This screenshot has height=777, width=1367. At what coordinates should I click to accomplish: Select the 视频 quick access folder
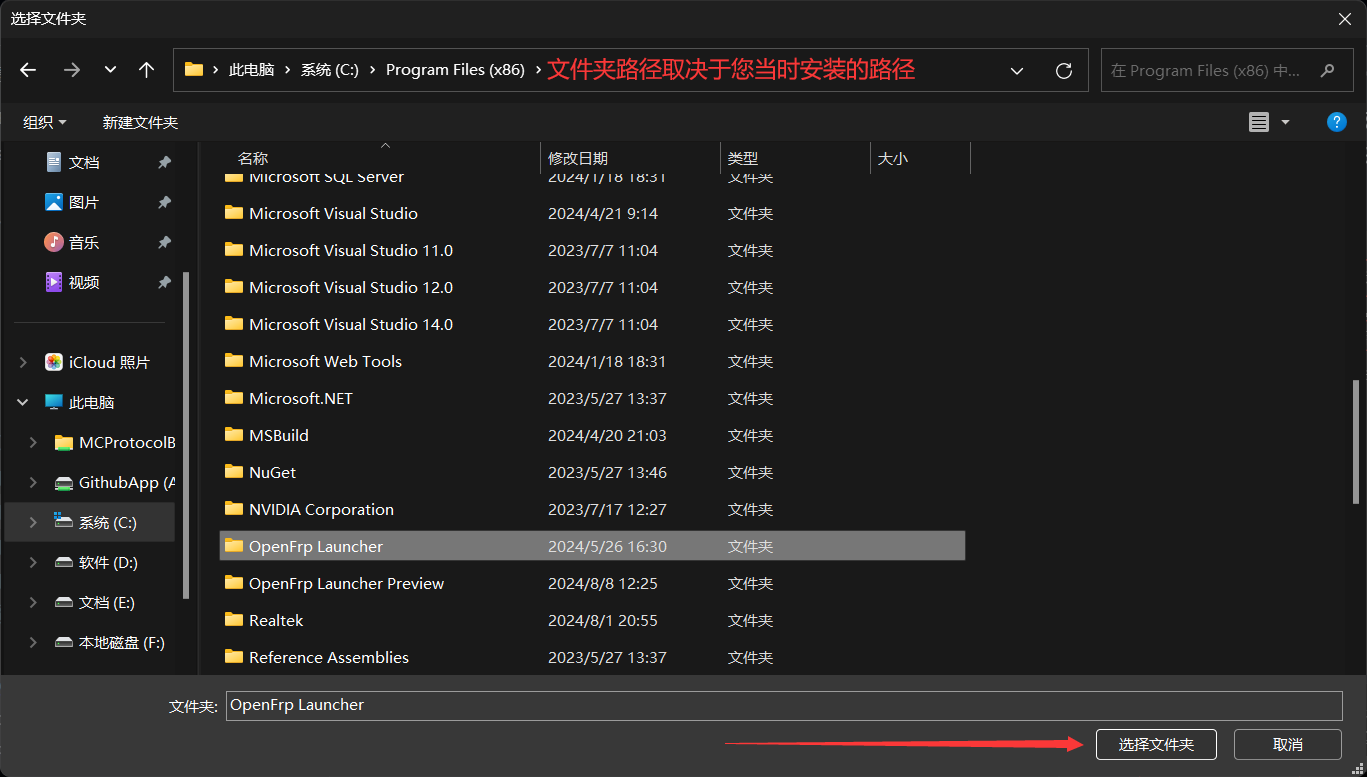(84, 282)
